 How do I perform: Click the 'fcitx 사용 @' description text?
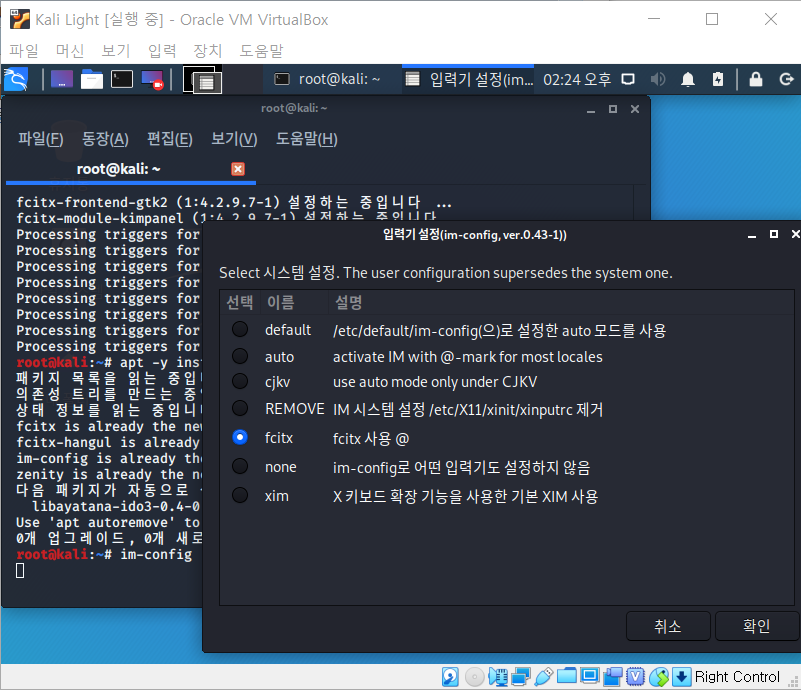[371, 439]
